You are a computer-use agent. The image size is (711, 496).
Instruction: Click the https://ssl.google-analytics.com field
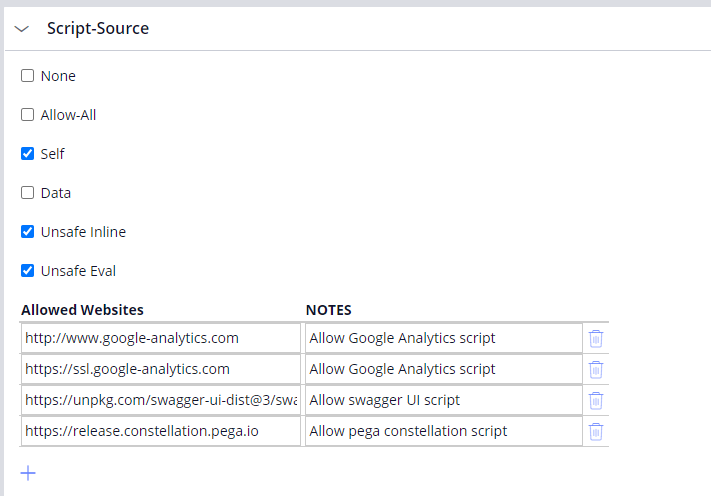coord(160,369)
